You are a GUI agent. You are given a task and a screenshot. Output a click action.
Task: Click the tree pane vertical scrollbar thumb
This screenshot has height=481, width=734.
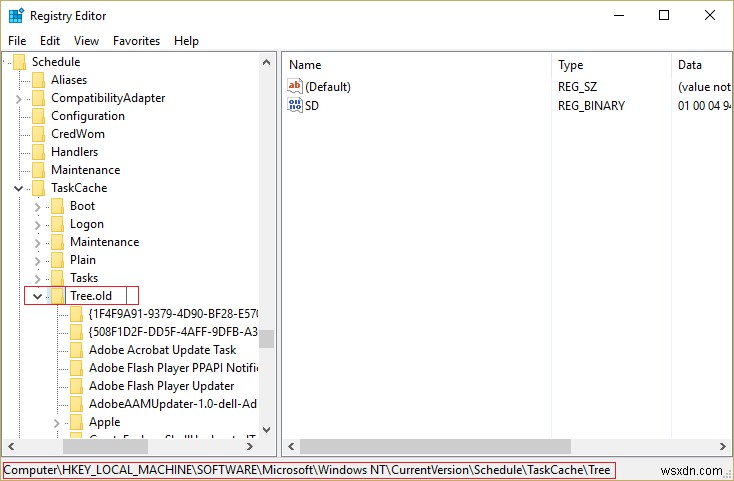point(266,339)
